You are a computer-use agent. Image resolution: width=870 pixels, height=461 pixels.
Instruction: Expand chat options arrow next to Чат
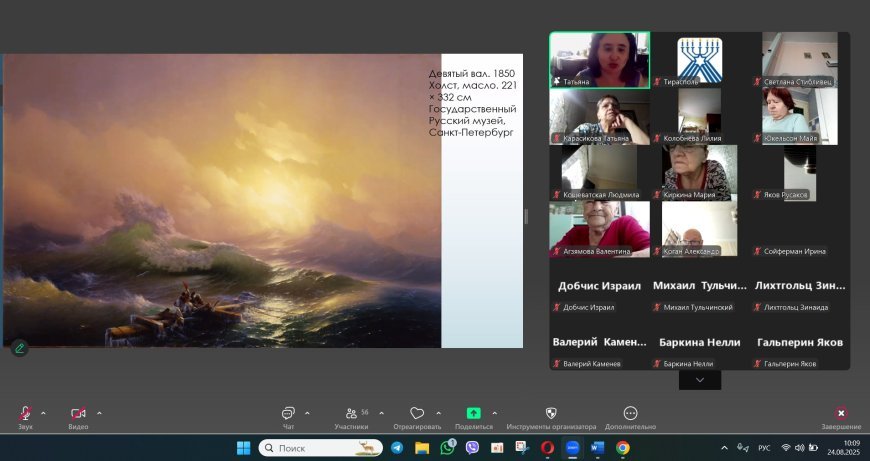(x=307, y=413)
